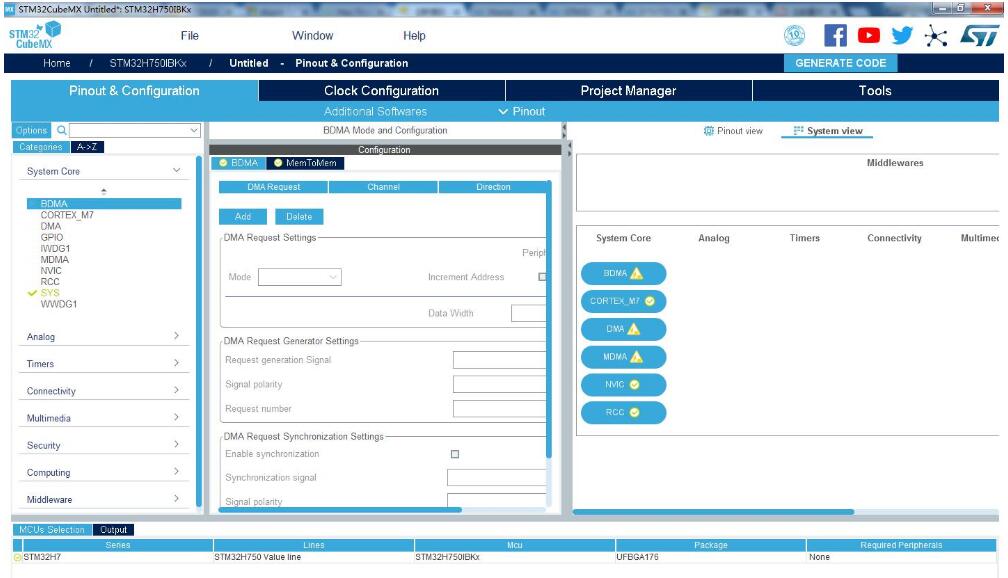Click the GENERATE CODE button

tap(841, 63)
